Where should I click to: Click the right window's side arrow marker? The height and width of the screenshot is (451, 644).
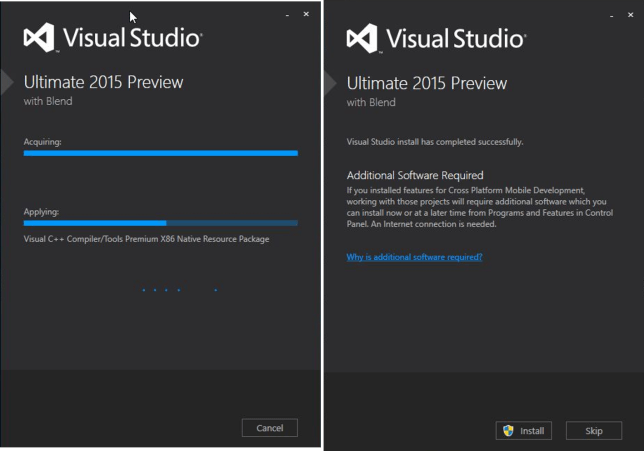330,83
